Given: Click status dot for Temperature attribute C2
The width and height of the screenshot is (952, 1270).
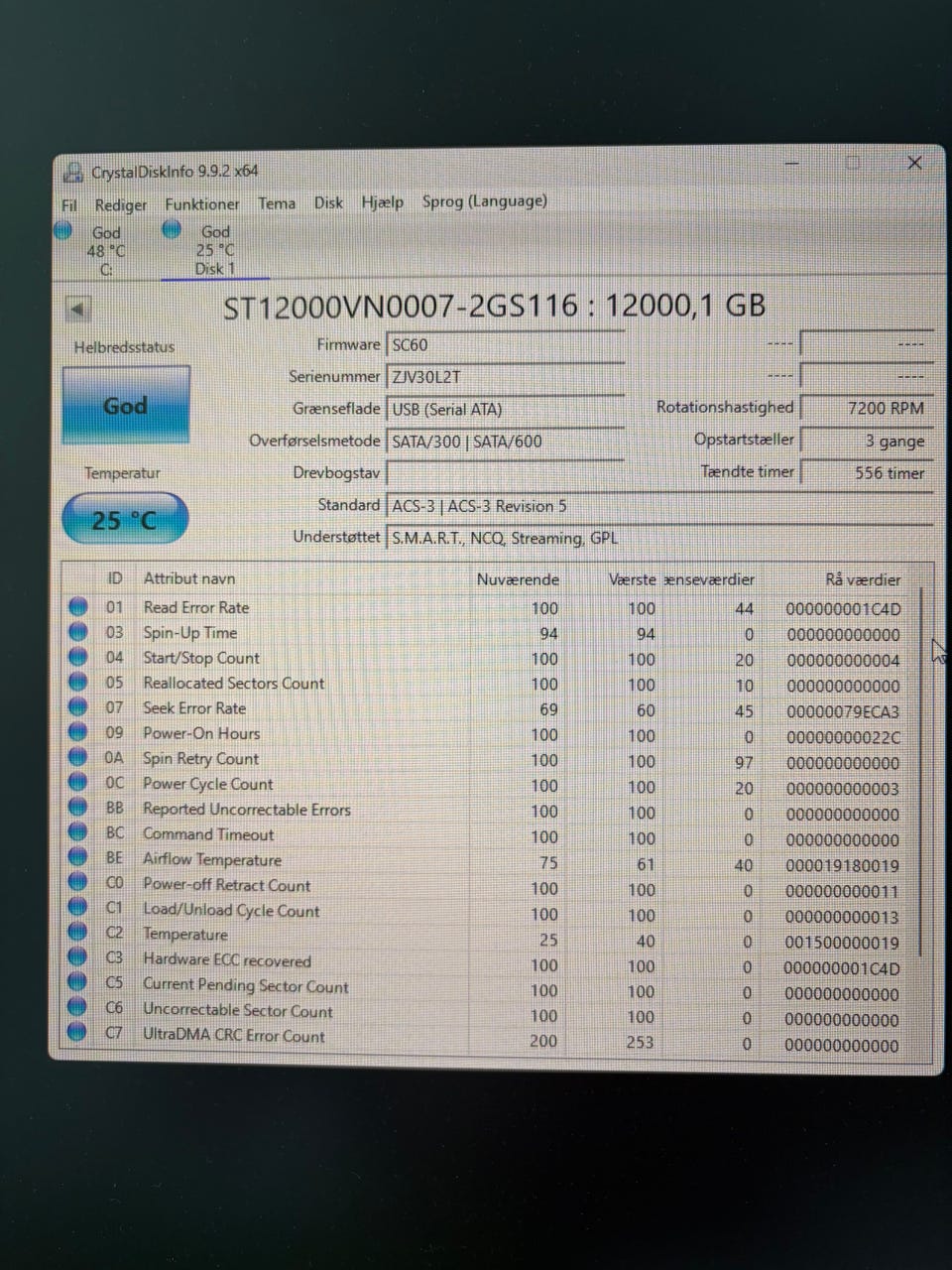Looking at the screenshot, I should point(77,933).
